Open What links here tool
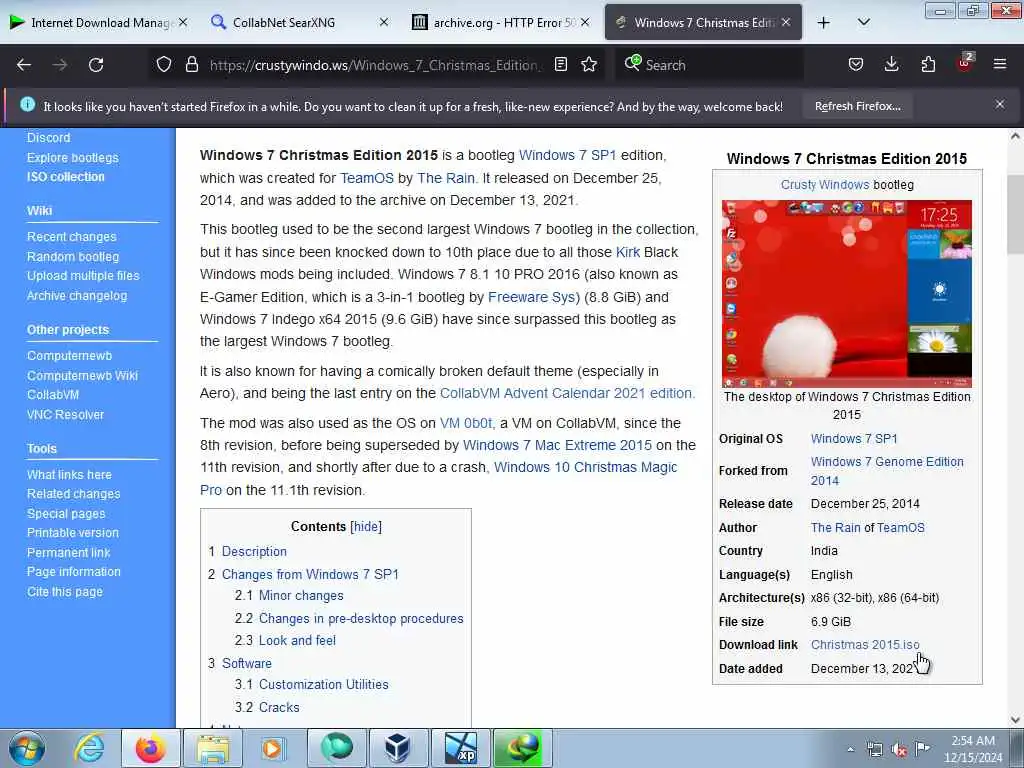This screenshot has width=1024, height=768. pyautogui.click(x=69, y=475)
